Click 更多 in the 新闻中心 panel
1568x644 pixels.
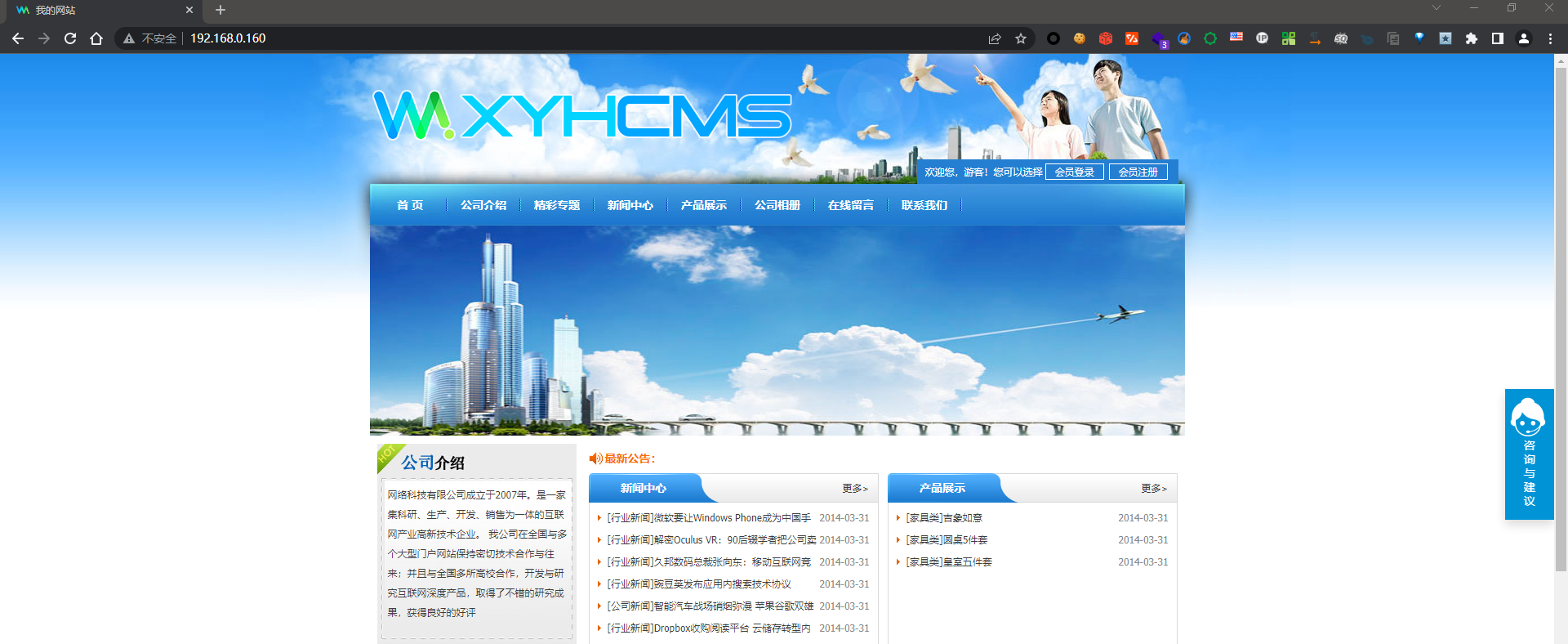855,488
